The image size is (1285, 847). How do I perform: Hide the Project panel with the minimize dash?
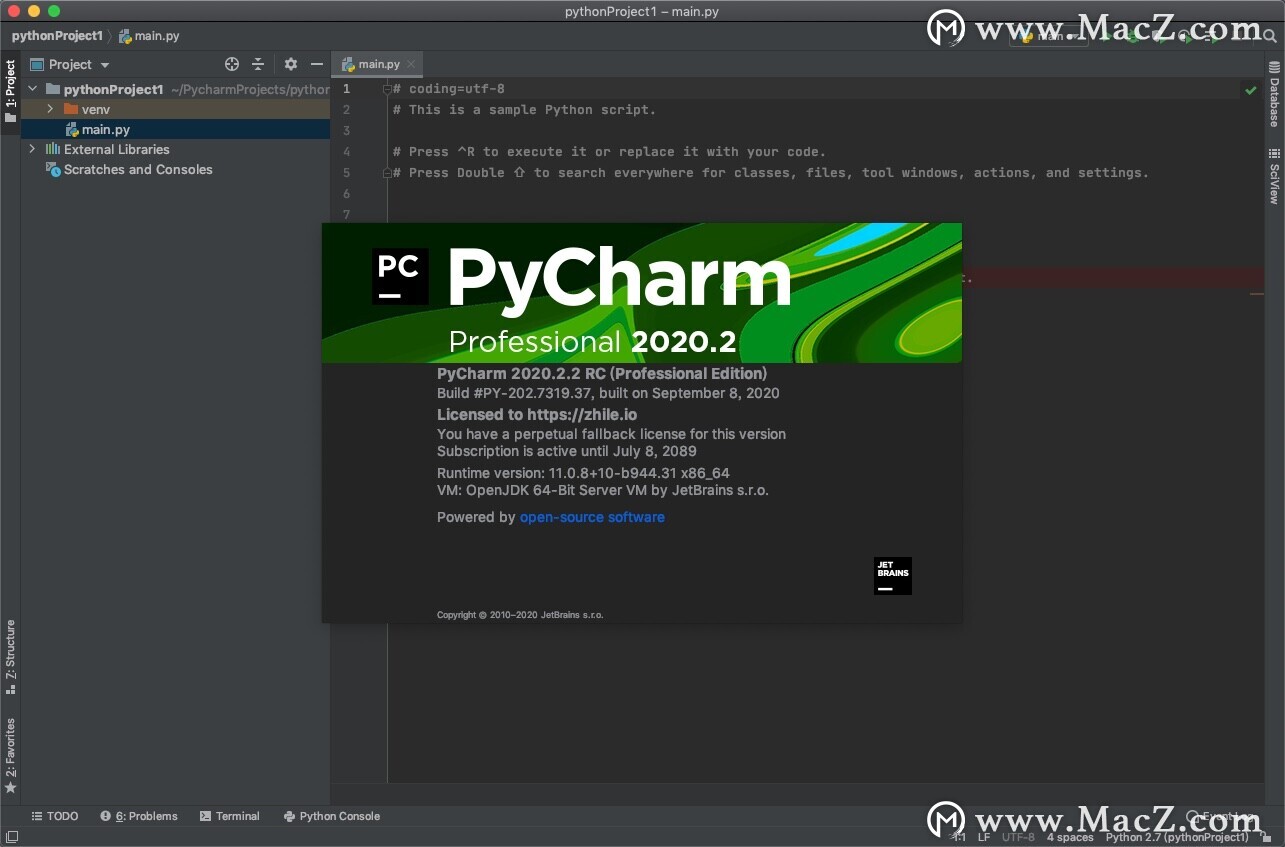(x=317, y=64)
